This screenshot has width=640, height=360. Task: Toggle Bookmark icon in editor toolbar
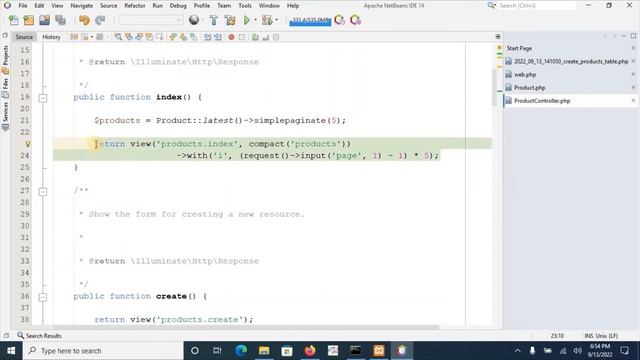[x=193, y=37]
